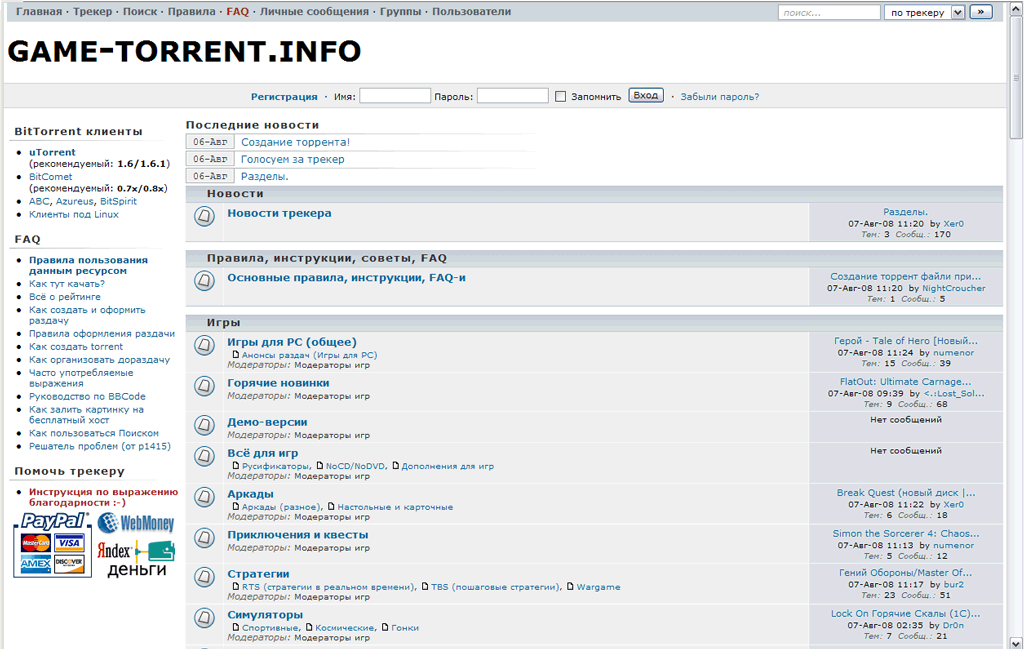Click the forum icon next to Аркады

204,497
